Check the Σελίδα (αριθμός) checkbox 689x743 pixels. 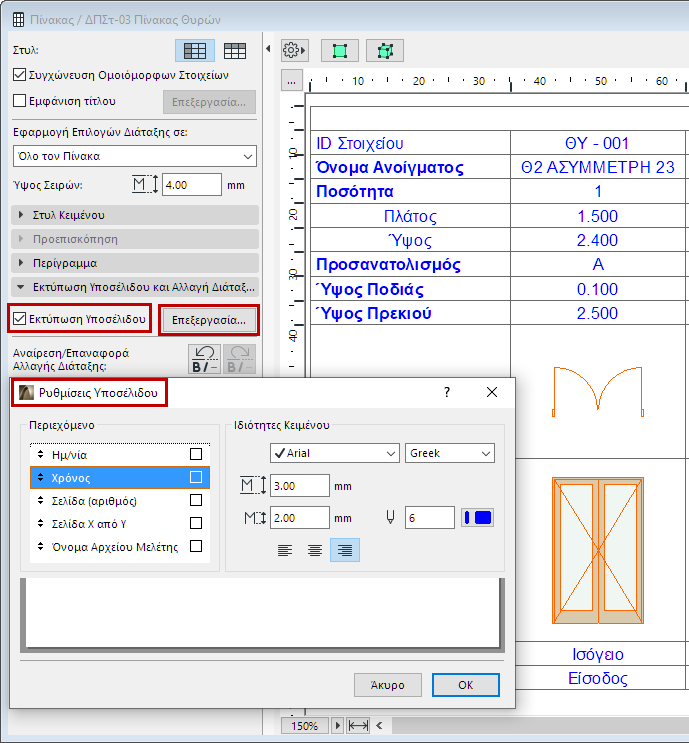196,500
